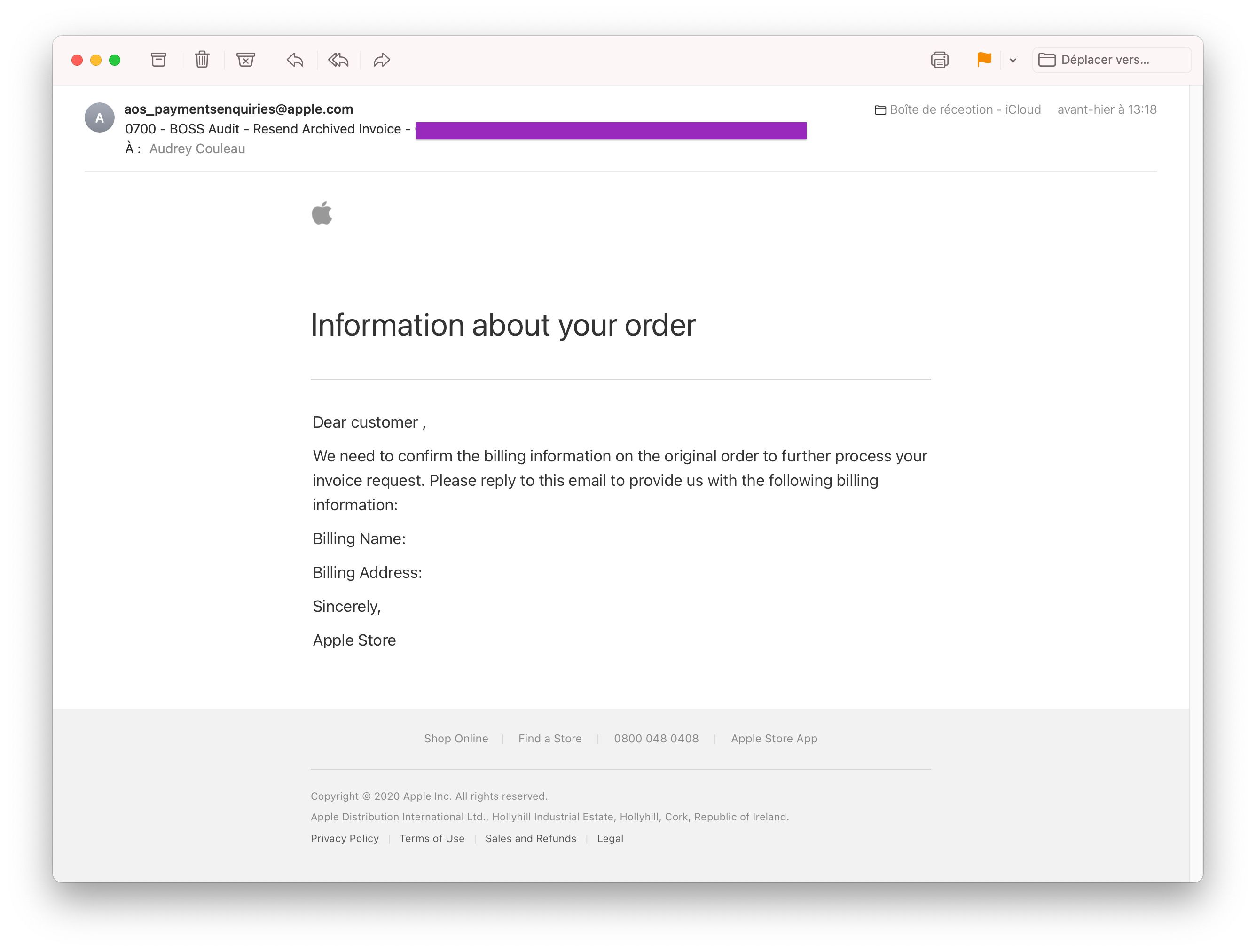
Task: Click the Apple logo in the email body
Action: pos(322,213)
